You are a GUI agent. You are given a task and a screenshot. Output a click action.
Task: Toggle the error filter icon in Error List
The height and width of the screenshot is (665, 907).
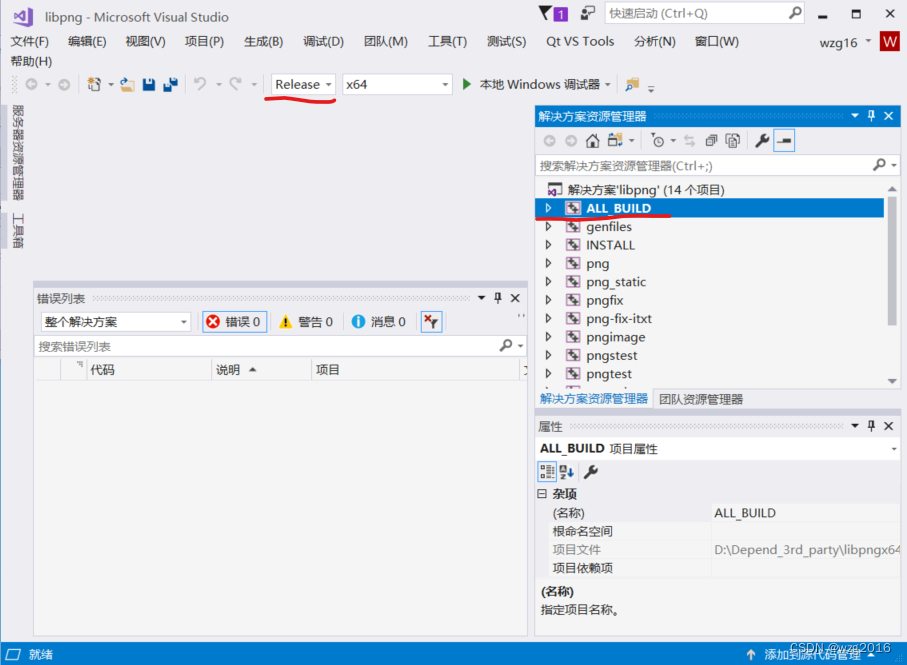(x=431, y=321)
